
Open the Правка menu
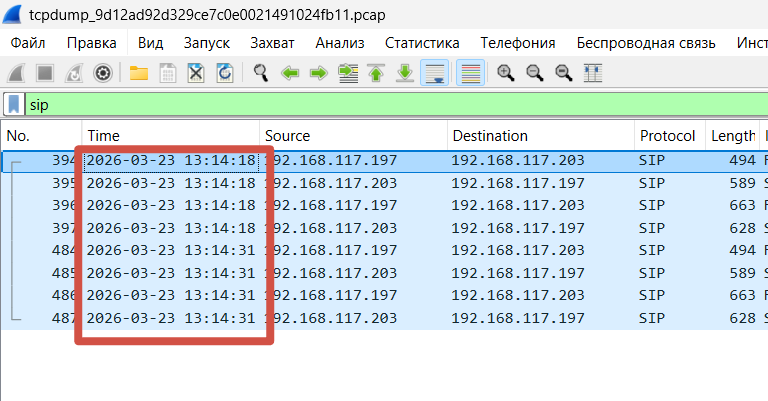point(92,43)
